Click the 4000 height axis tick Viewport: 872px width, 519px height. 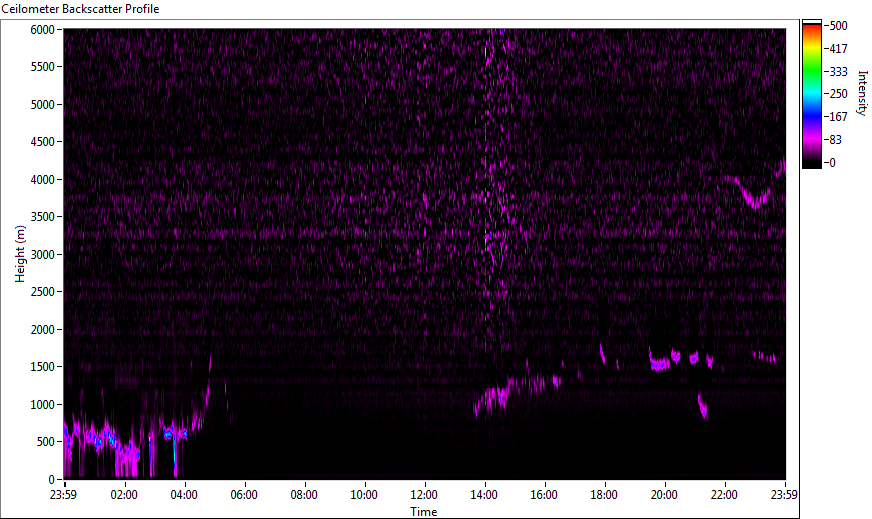pyautogui.click(x=42, y=180)
